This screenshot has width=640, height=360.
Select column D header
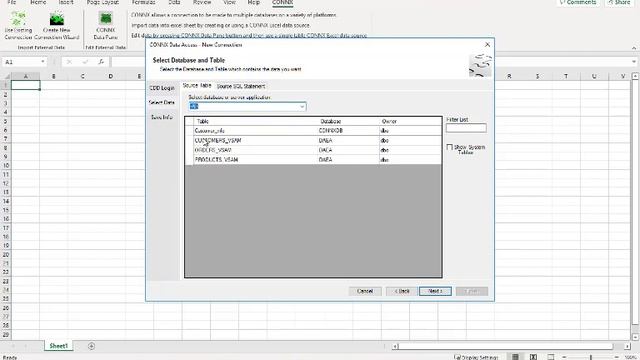[x=111, y=76]
